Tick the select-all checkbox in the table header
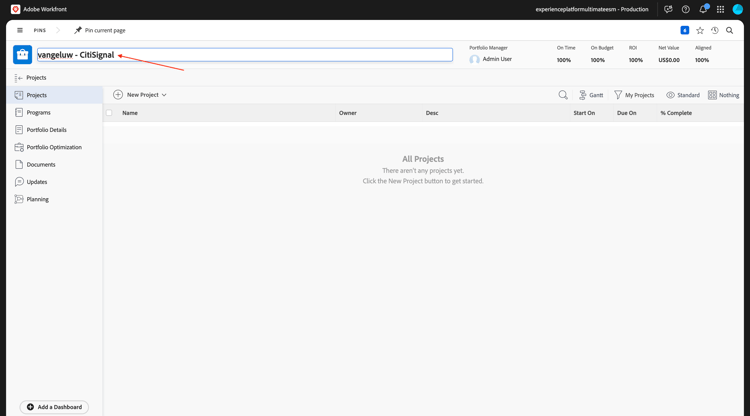750x416 pixels. pos(109,113)
